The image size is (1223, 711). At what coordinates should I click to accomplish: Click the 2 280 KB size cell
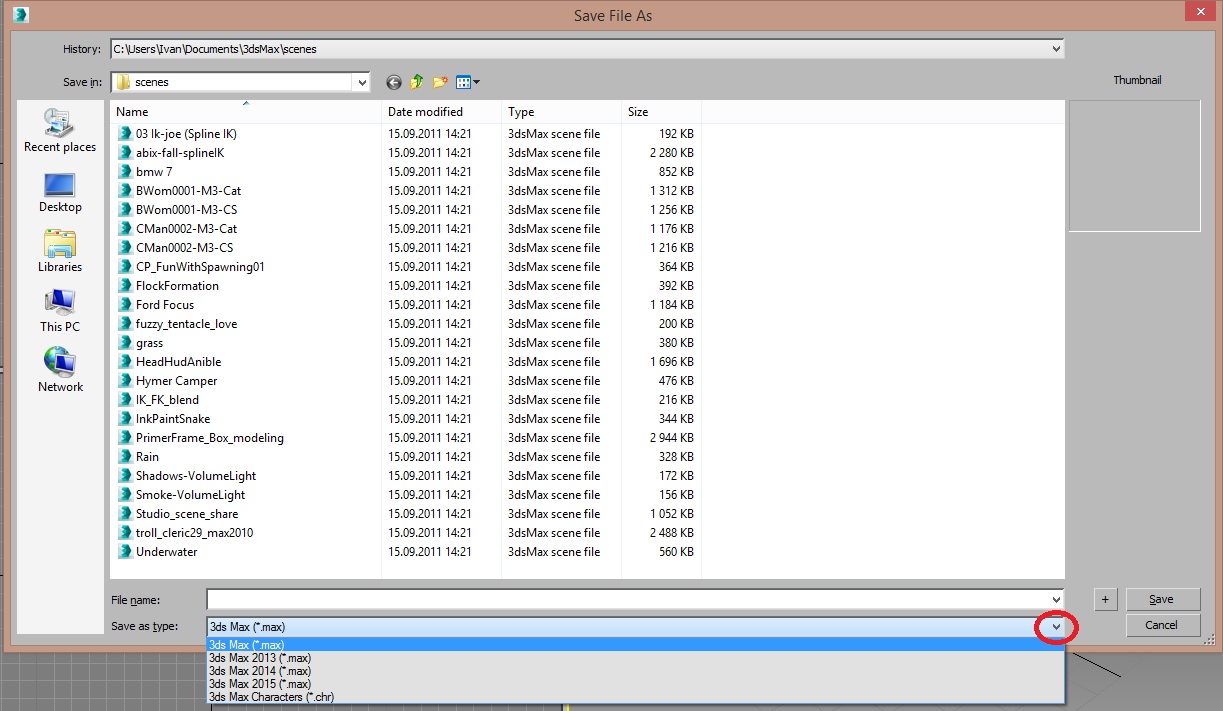pos(671,153)
